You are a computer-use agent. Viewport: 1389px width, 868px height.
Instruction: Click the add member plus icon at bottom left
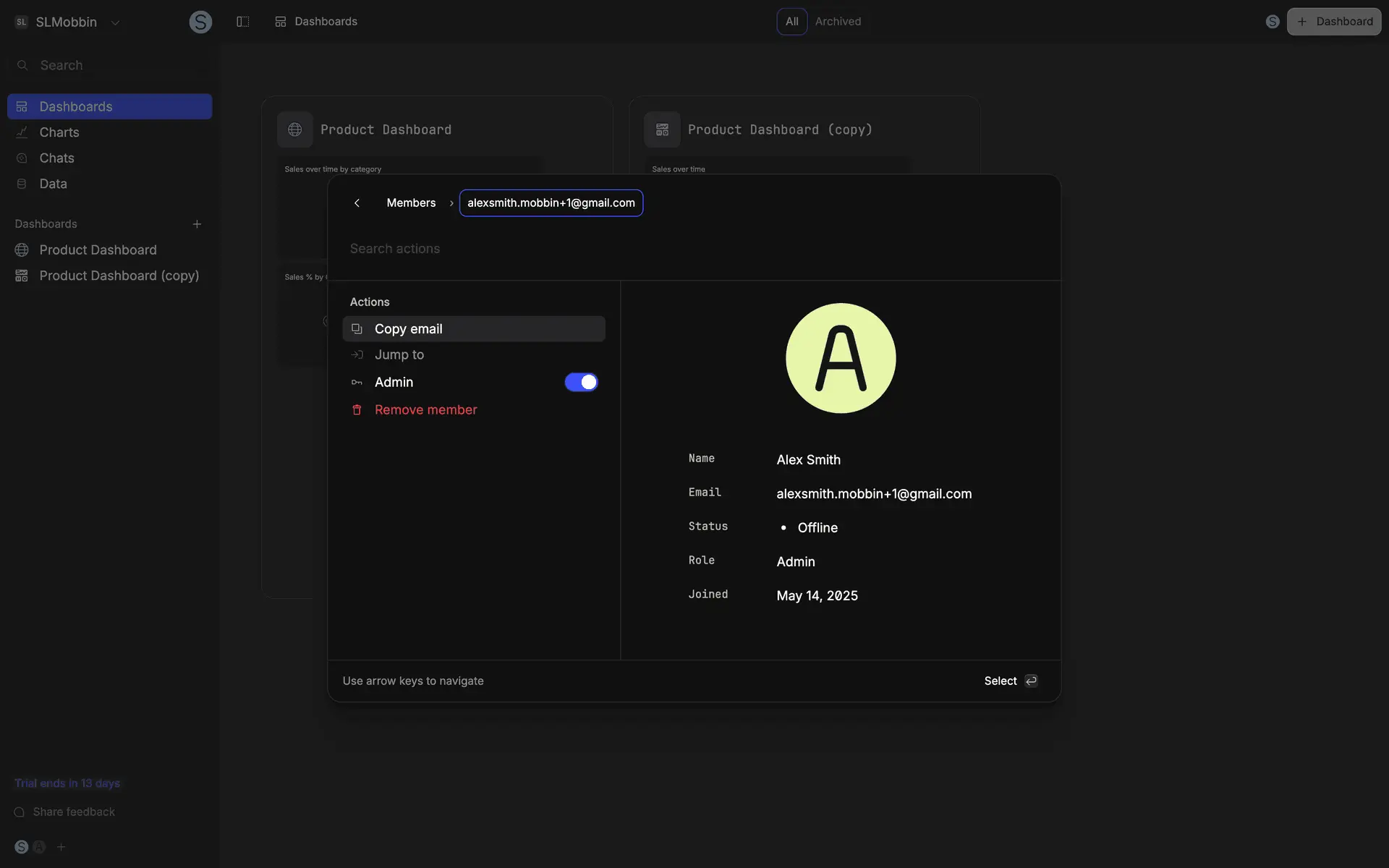[x=61, y=847]
